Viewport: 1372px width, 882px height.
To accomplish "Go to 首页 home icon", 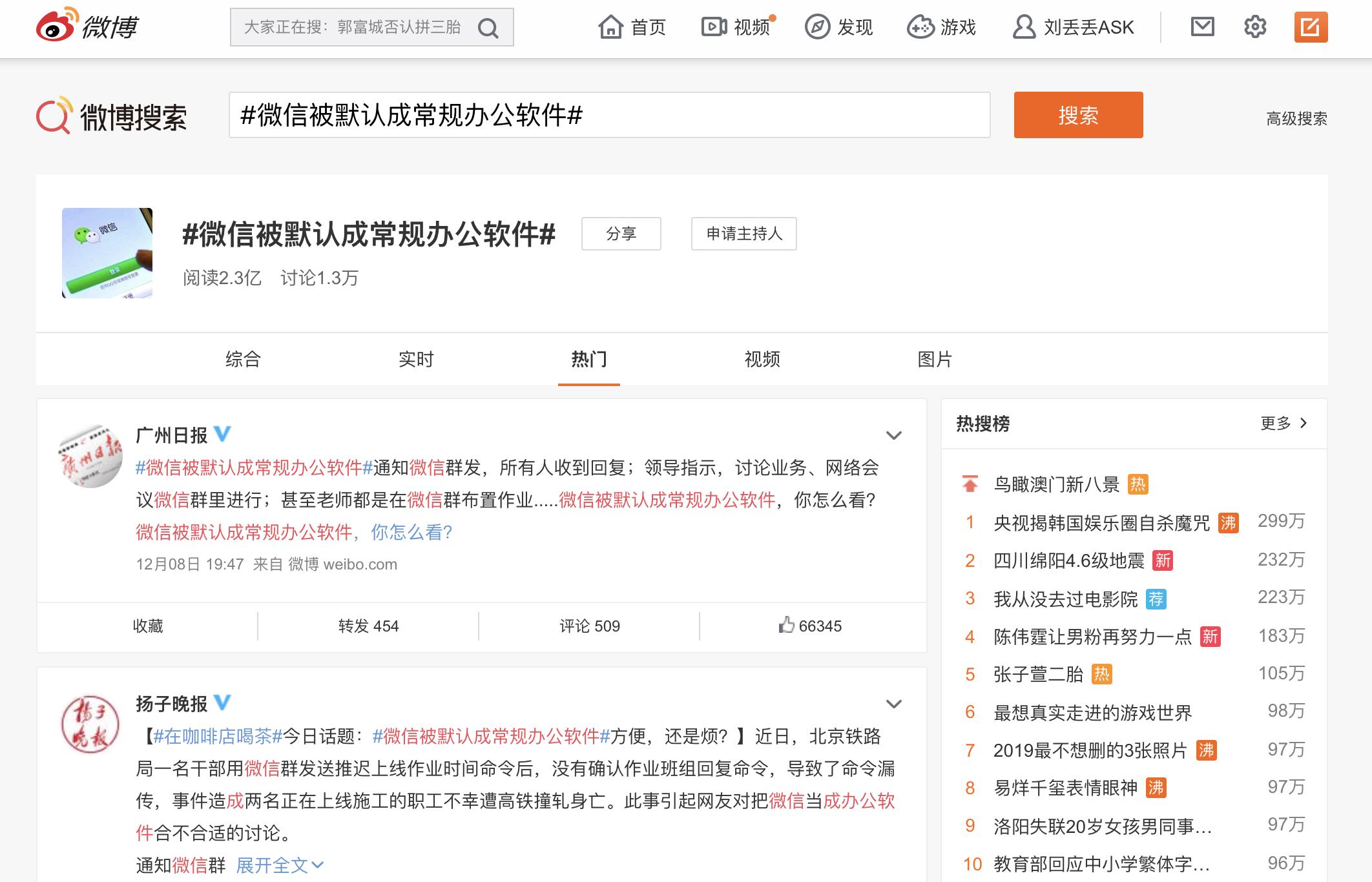I will [610, 27].
